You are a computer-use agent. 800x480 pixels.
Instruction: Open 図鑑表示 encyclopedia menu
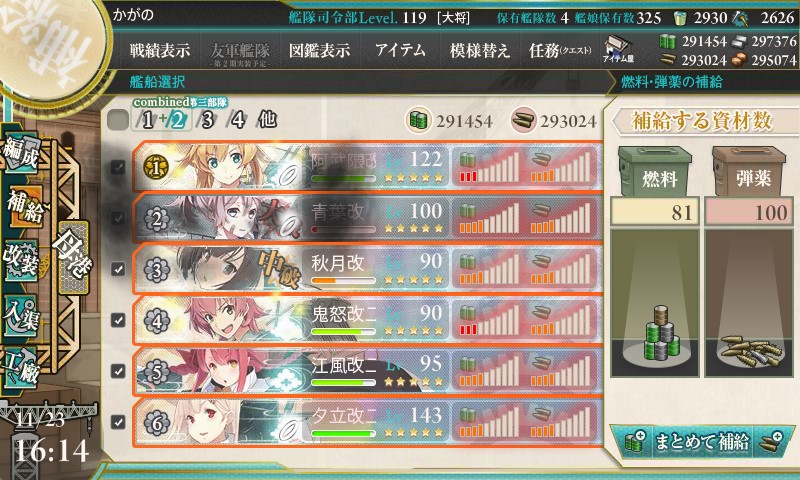(x=319, y=50)
